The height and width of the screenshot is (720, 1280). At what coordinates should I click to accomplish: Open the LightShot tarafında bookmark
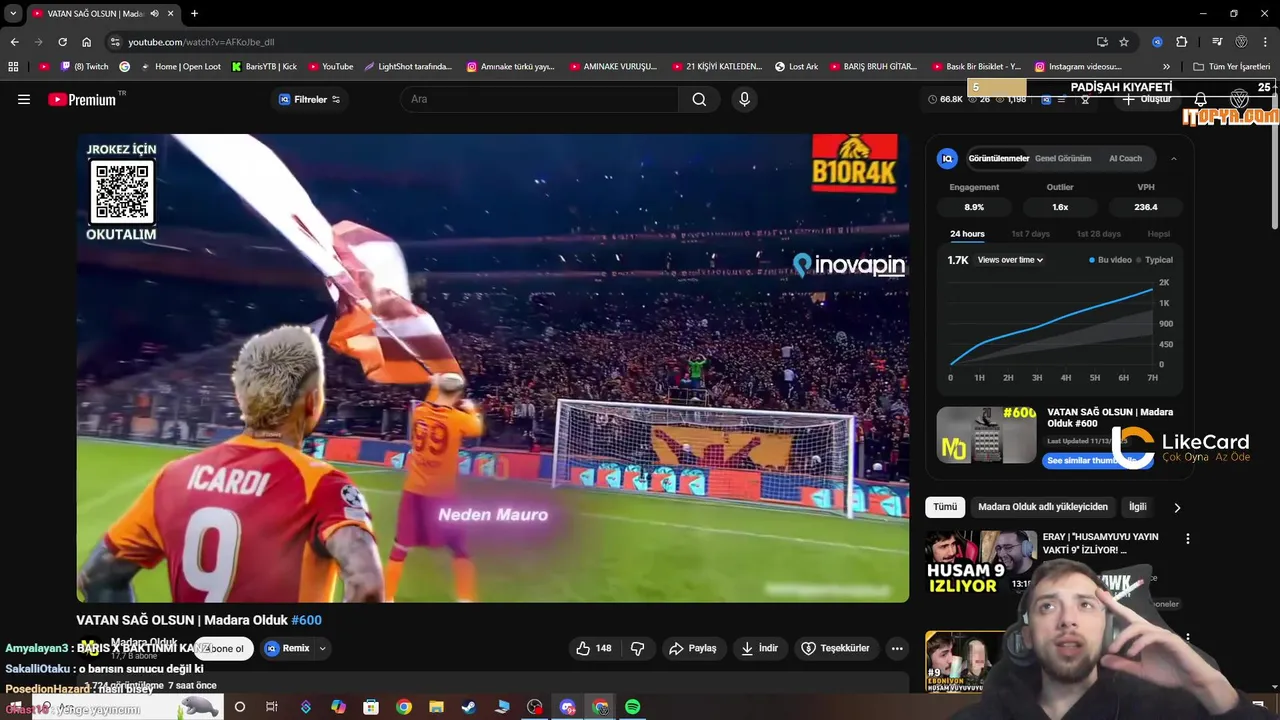(408, 67)
